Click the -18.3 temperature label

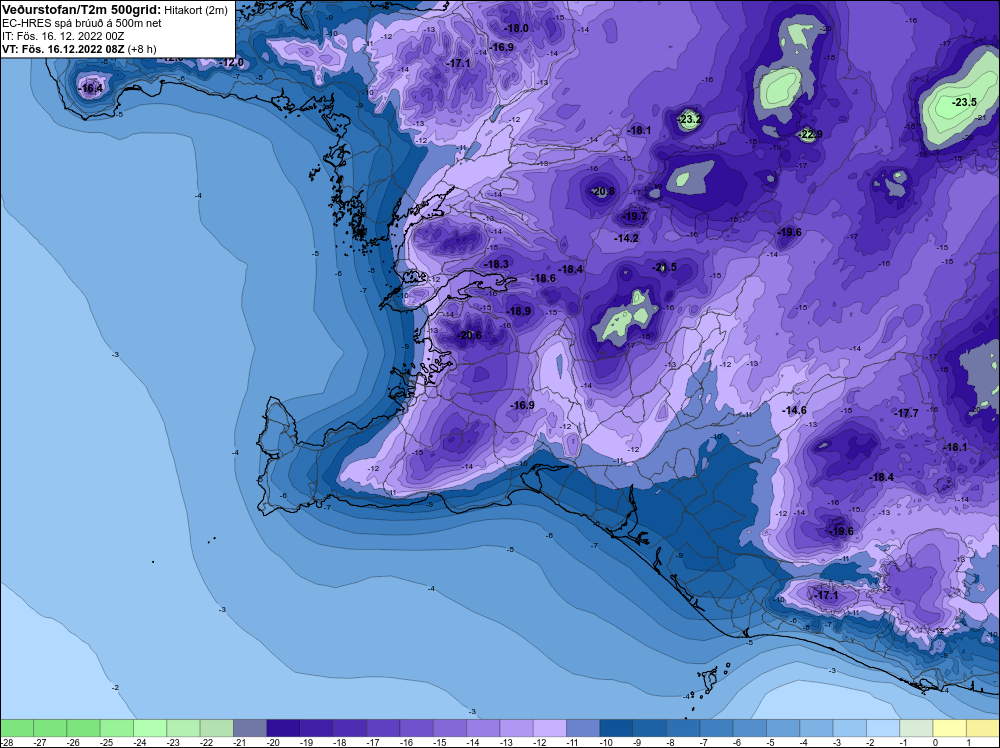(497, 264)
